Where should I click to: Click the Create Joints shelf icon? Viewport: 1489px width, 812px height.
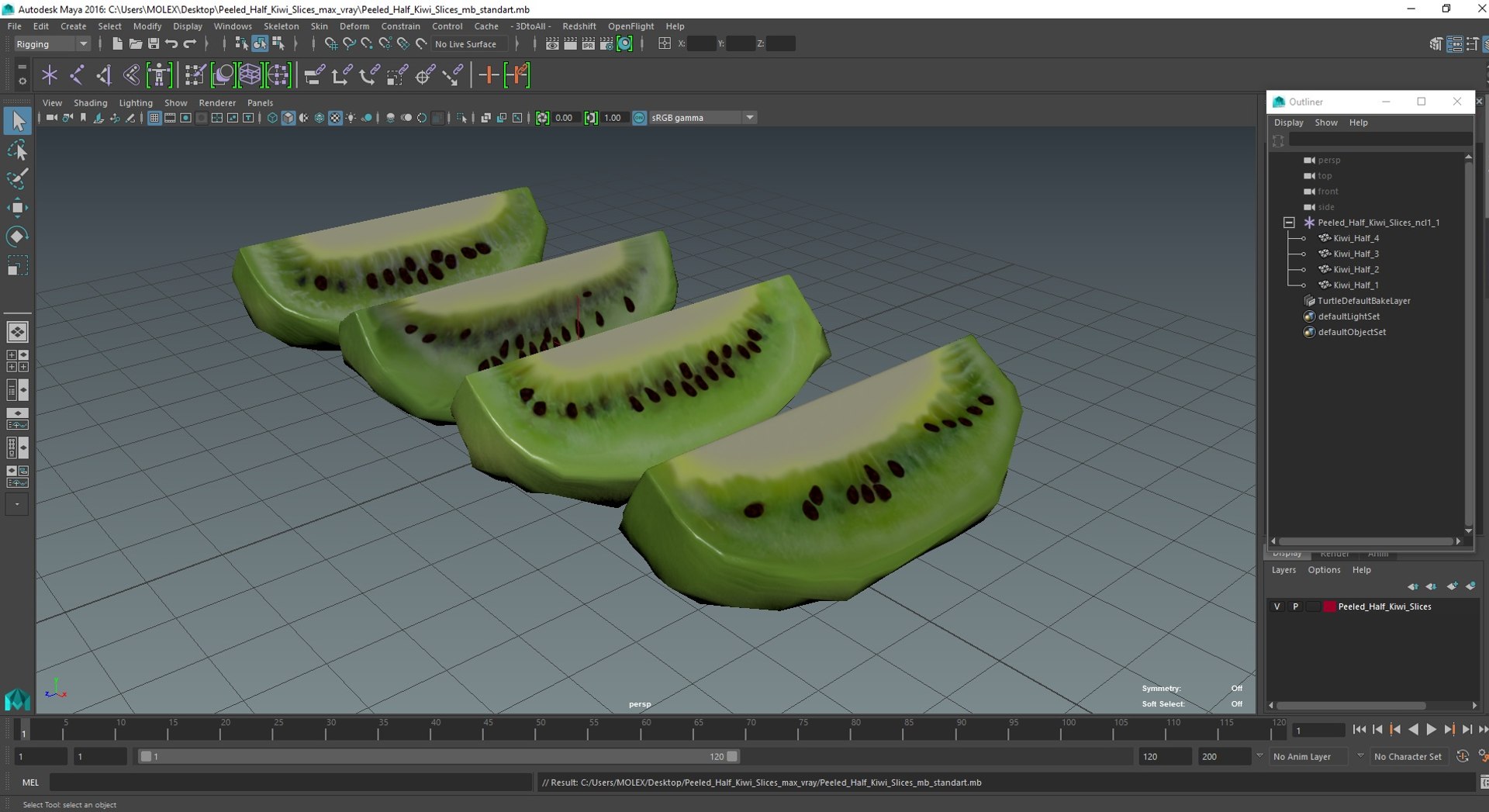point(77,75)
